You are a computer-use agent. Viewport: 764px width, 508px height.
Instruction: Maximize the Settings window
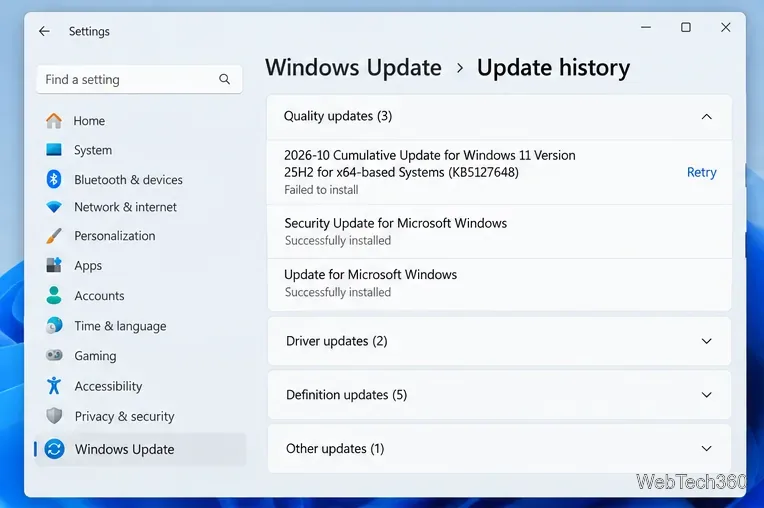[686, 27]
